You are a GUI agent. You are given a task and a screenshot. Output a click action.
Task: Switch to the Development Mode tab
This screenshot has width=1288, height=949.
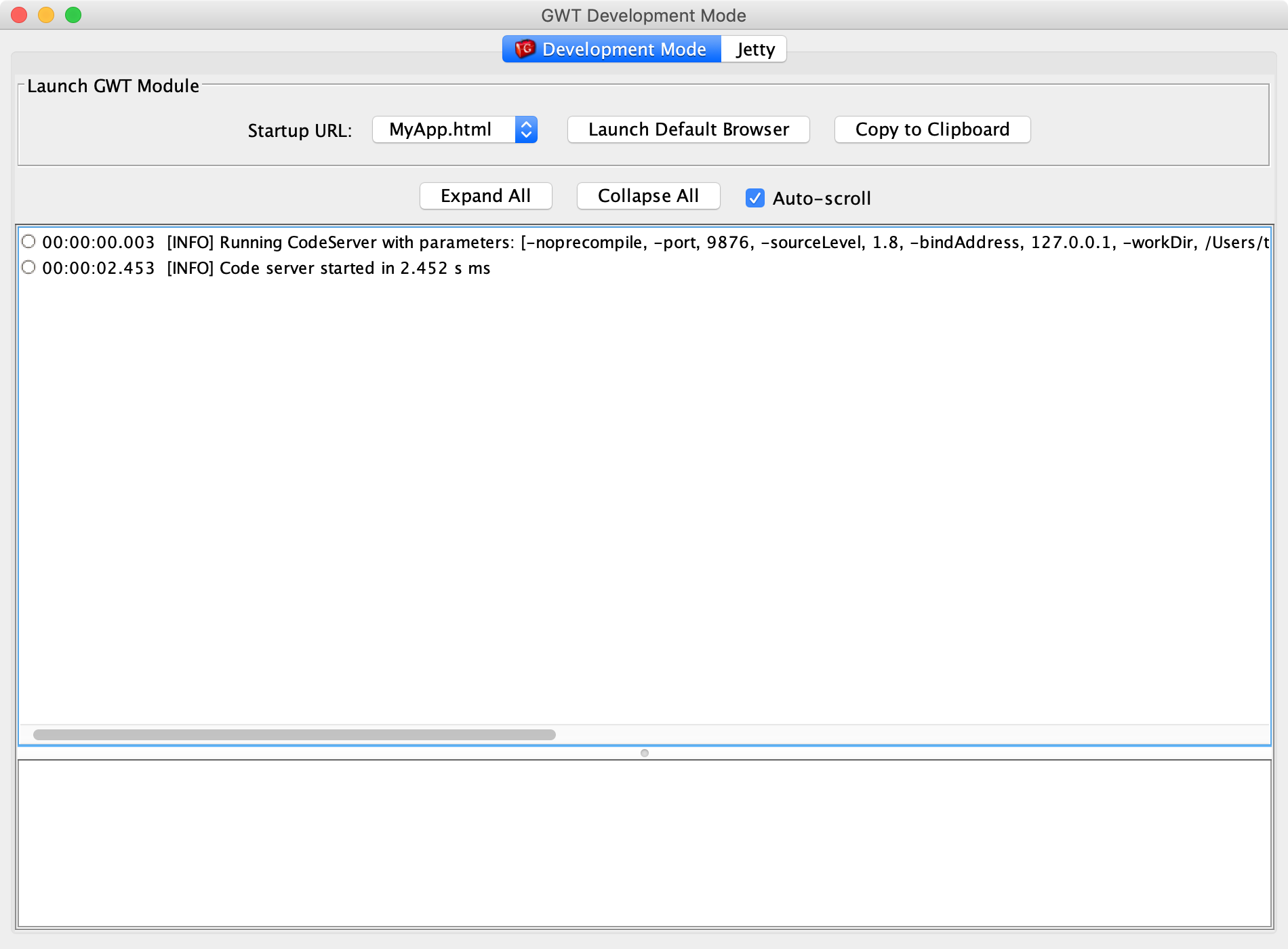click(x=611, y=49)
